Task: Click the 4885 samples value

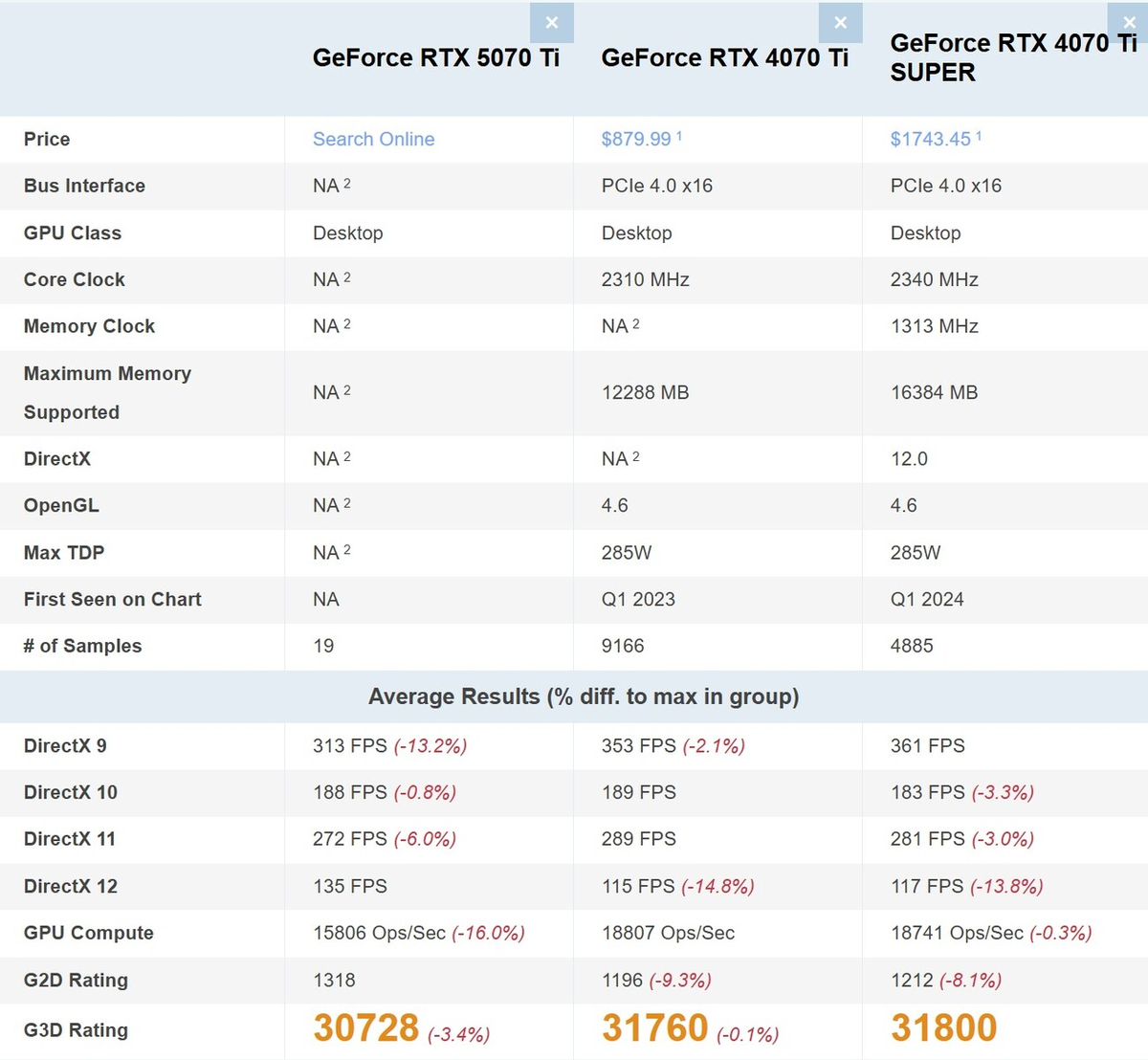Action: click(912, 646)
